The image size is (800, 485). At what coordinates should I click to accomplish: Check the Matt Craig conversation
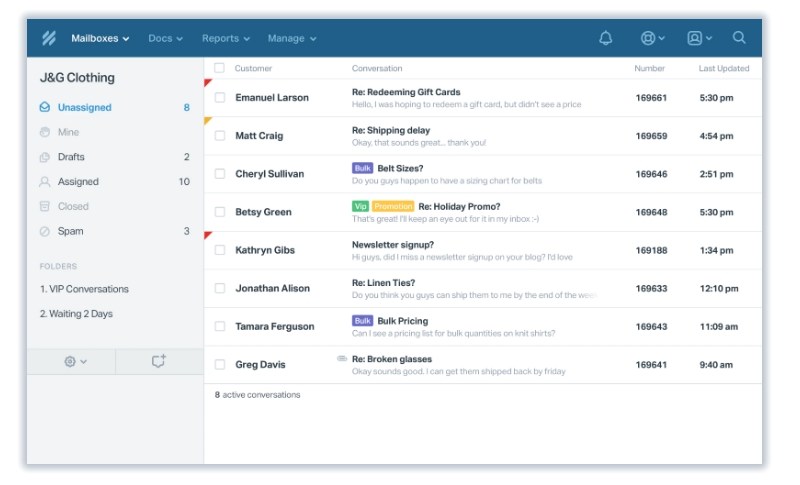(x=220, y=136)
